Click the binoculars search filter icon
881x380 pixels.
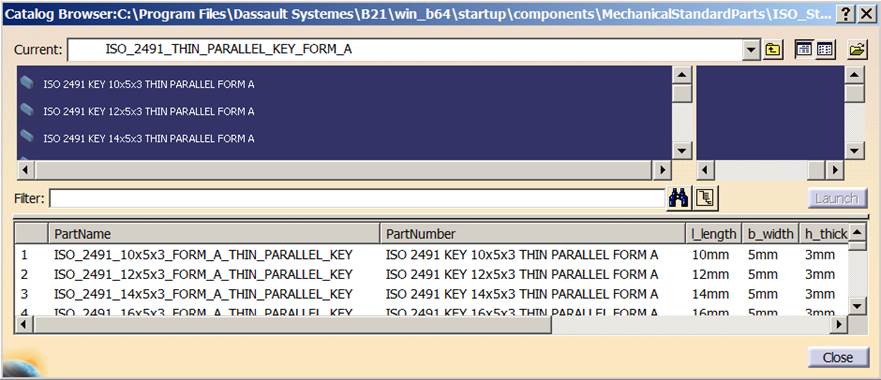coord(679,198)
